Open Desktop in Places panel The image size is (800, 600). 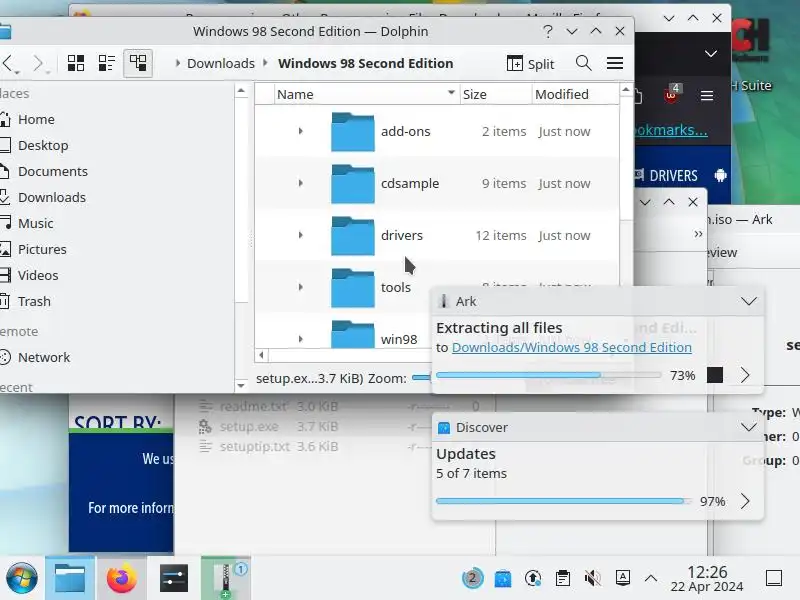pyautogui.click(x=43, y=145)
